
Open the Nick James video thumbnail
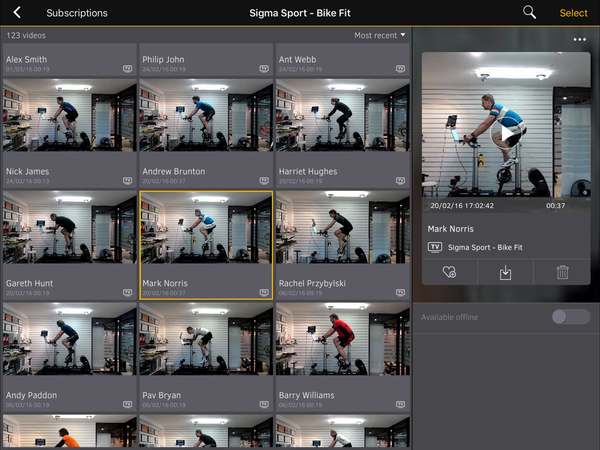point(70,115)
